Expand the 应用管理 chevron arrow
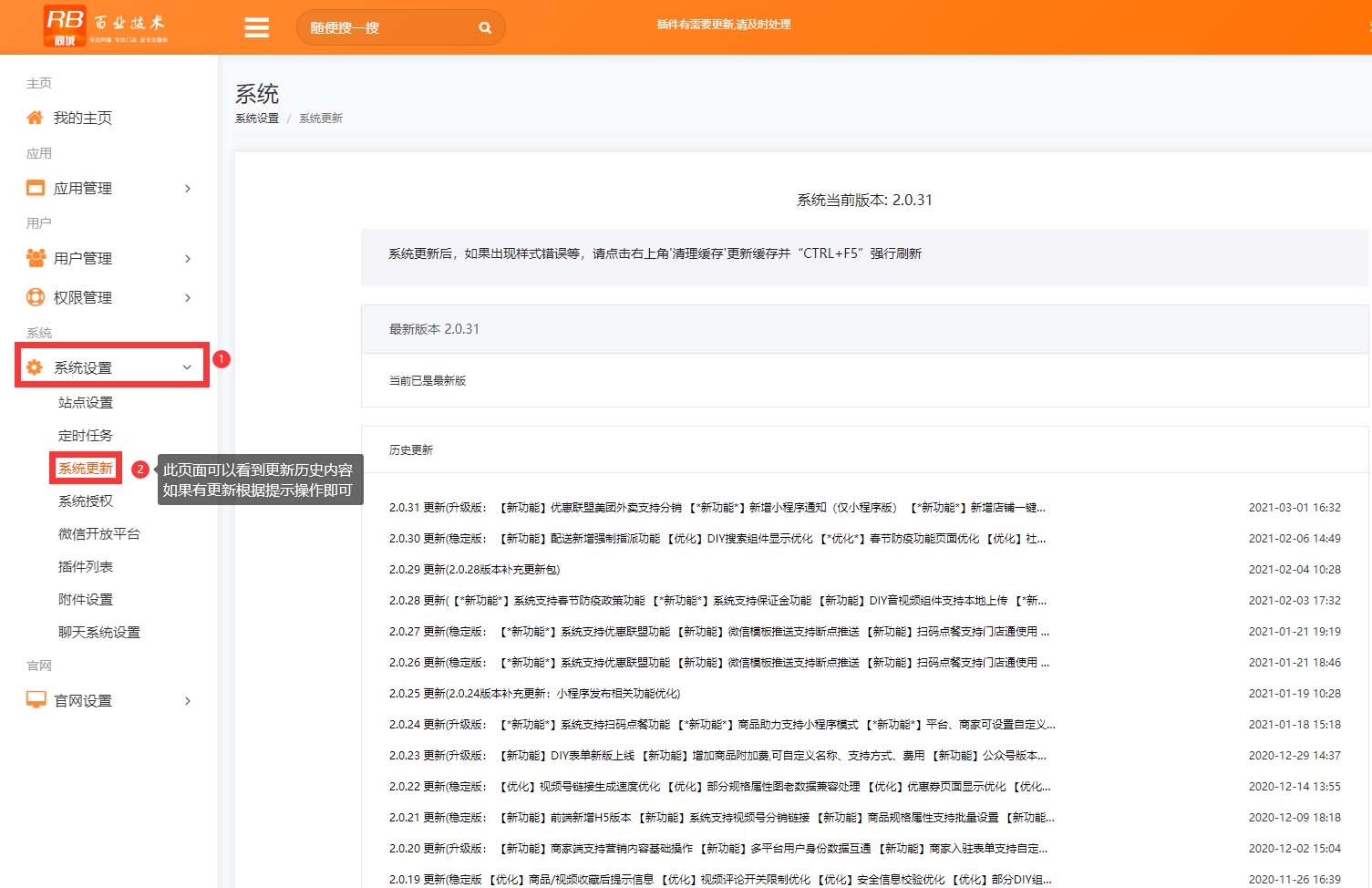 (188, 189)
